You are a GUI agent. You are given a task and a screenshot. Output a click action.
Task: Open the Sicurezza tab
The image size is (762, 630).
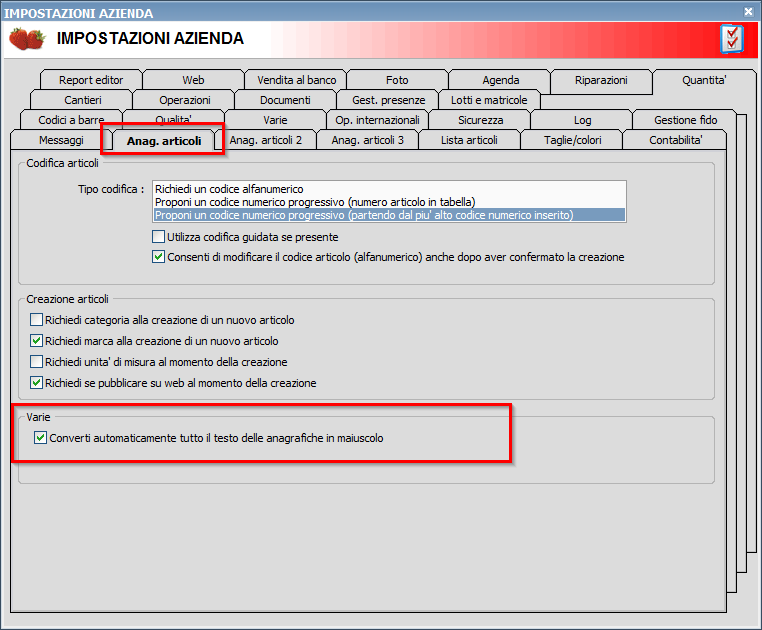pyautogui.click(x=480, y=120)
